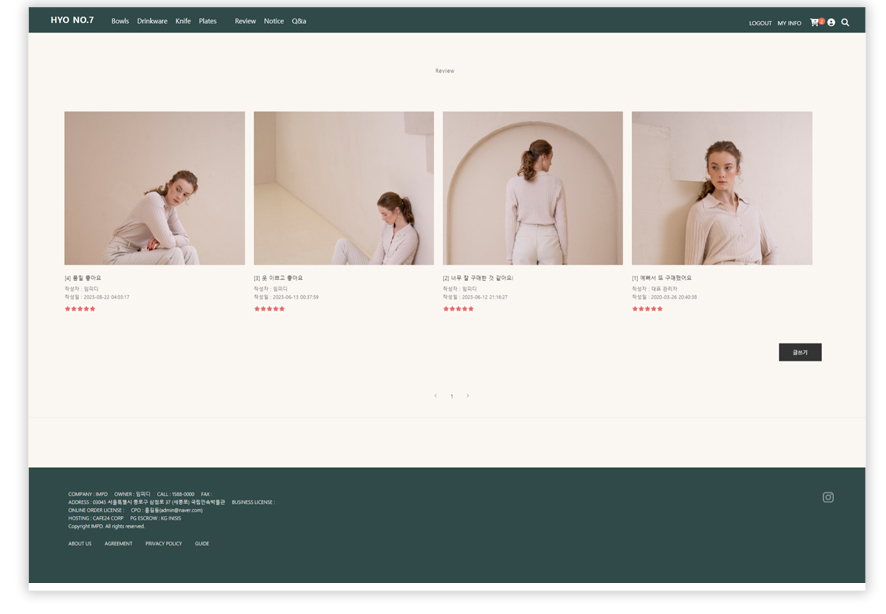The width and height of the screenshot is (886, 614).
Task: Click 'Copyright IMPD. All rights reserved.'
Action: pos(106,526)
